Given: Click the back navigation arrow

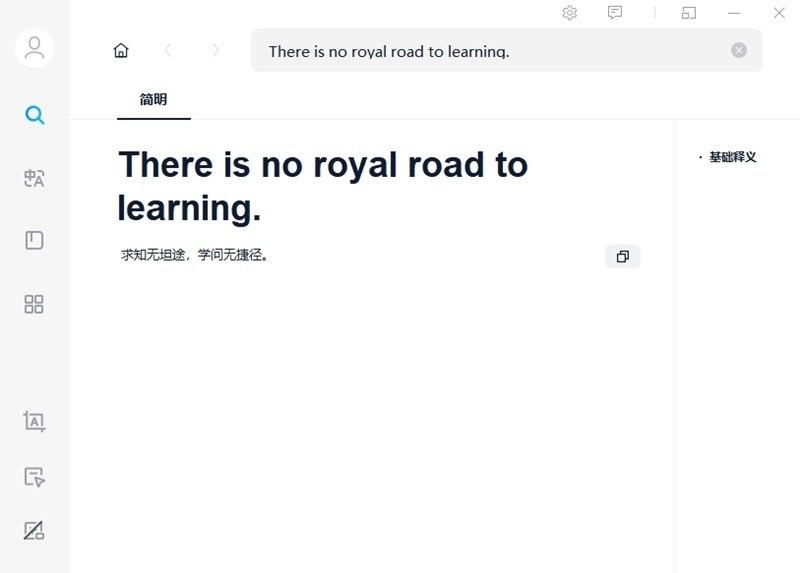Looking at the screenshot, I should pyautogui.click(x=168, y=50).
